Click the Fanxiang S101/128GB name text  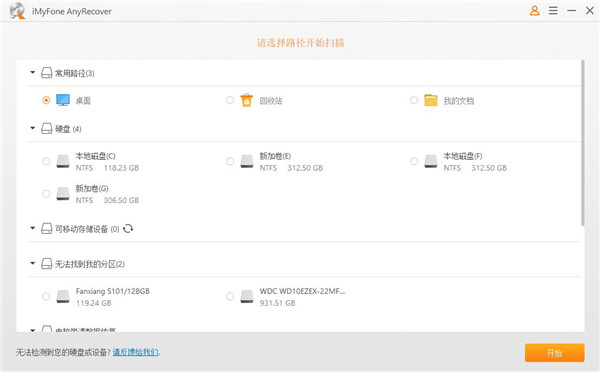point(113,291)
